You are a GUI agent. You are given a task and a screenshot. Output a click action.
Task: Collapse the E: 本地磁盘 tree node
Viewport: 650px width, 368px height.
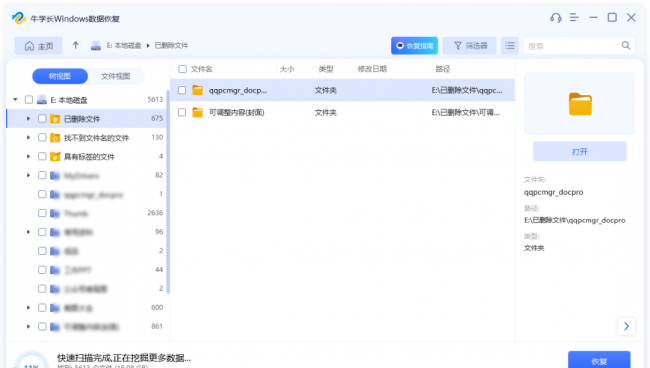[15, 99]
